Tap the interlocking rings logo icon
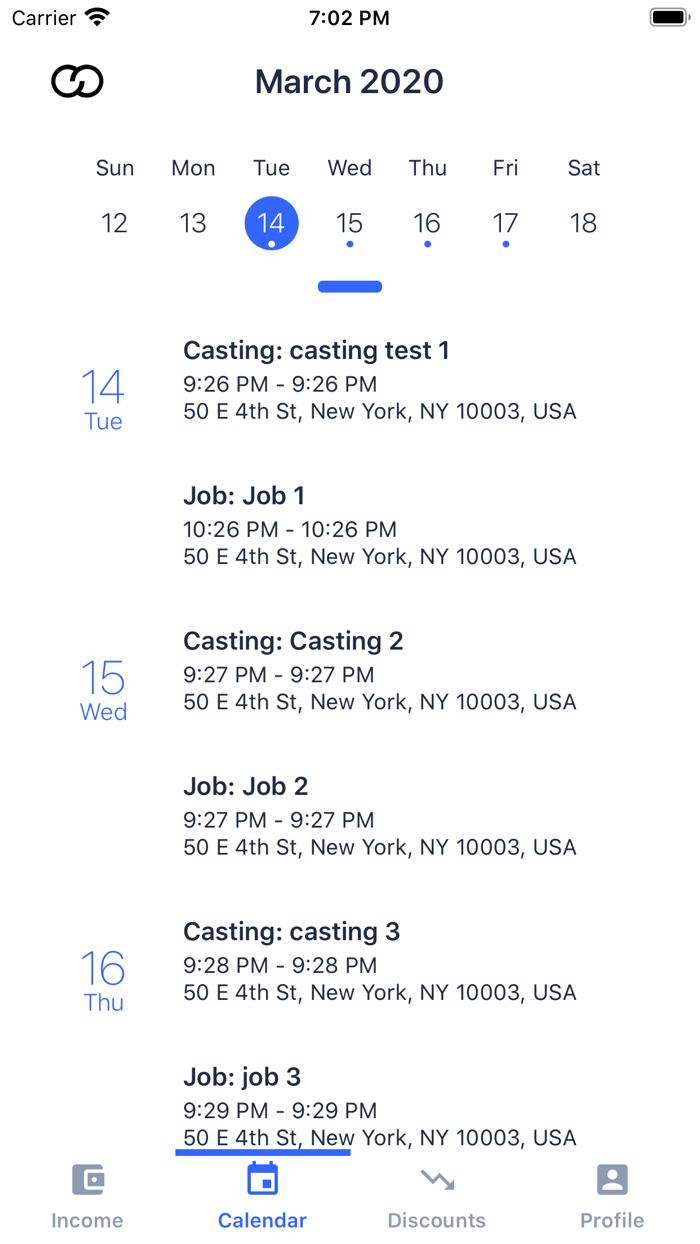Viewport: 700px width, 1244px height. click(77, 81)
